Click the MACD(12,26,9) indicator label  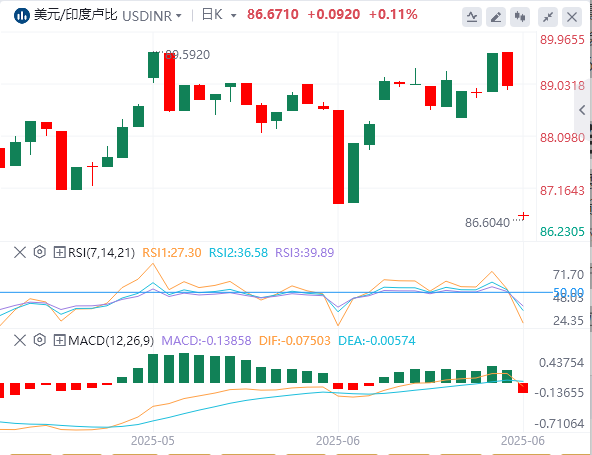[111, 341]
